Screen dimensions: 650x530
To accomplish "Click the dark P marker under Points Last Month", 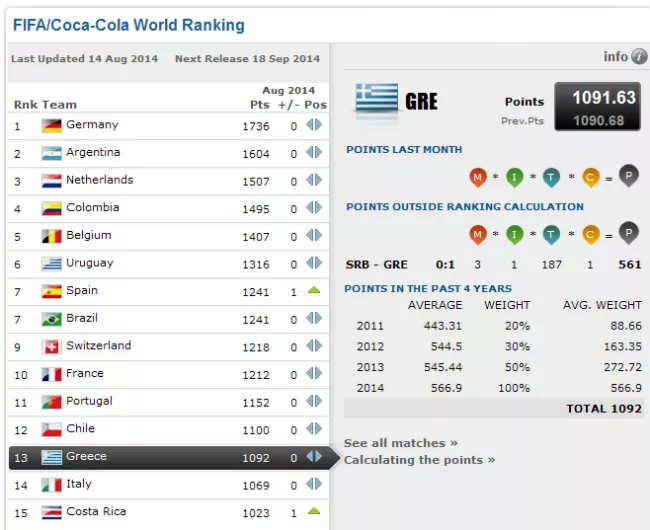I will [x=628, y=176].
